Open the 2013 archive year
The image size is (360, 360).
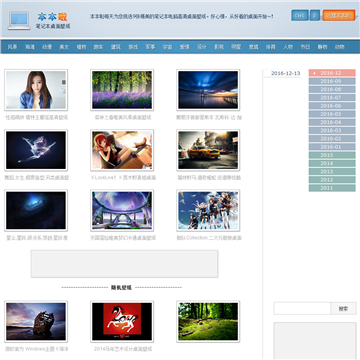332,172
